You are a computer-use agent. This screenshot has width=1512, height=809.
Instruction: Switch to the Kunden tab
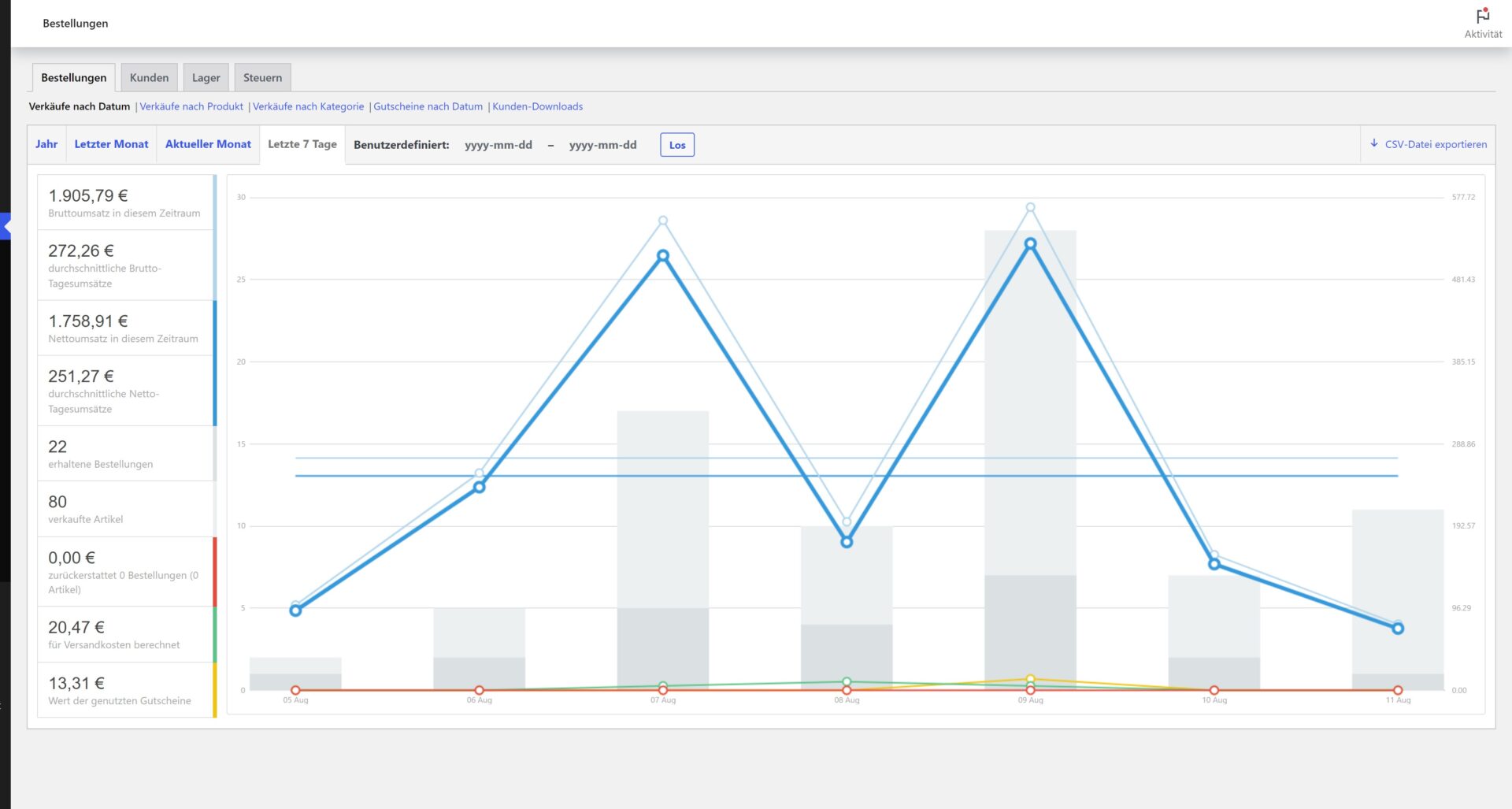coord(149,77)
